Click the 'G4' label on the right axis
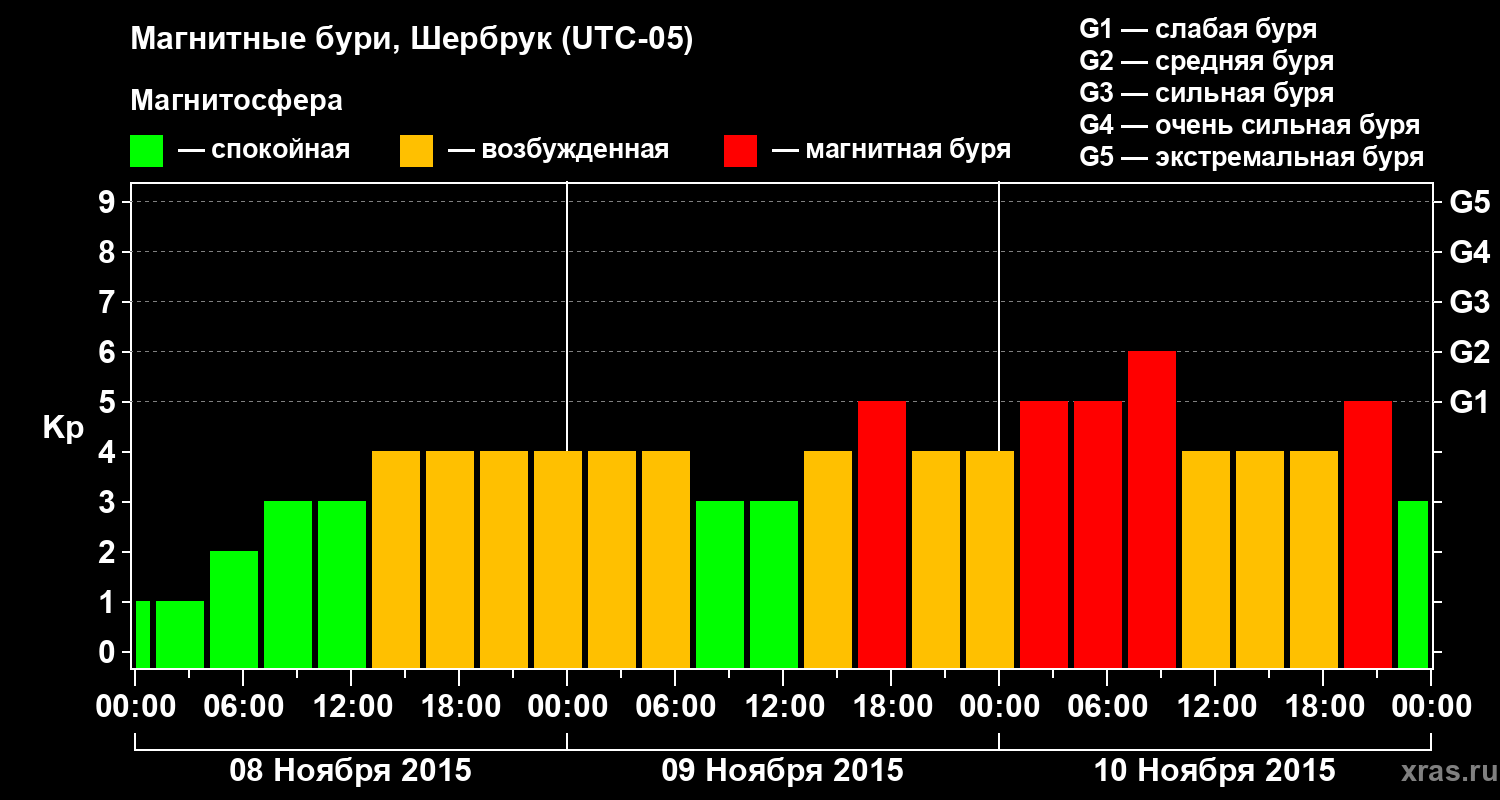This screenshot has width=1500, height=800. pos(1469,252)
